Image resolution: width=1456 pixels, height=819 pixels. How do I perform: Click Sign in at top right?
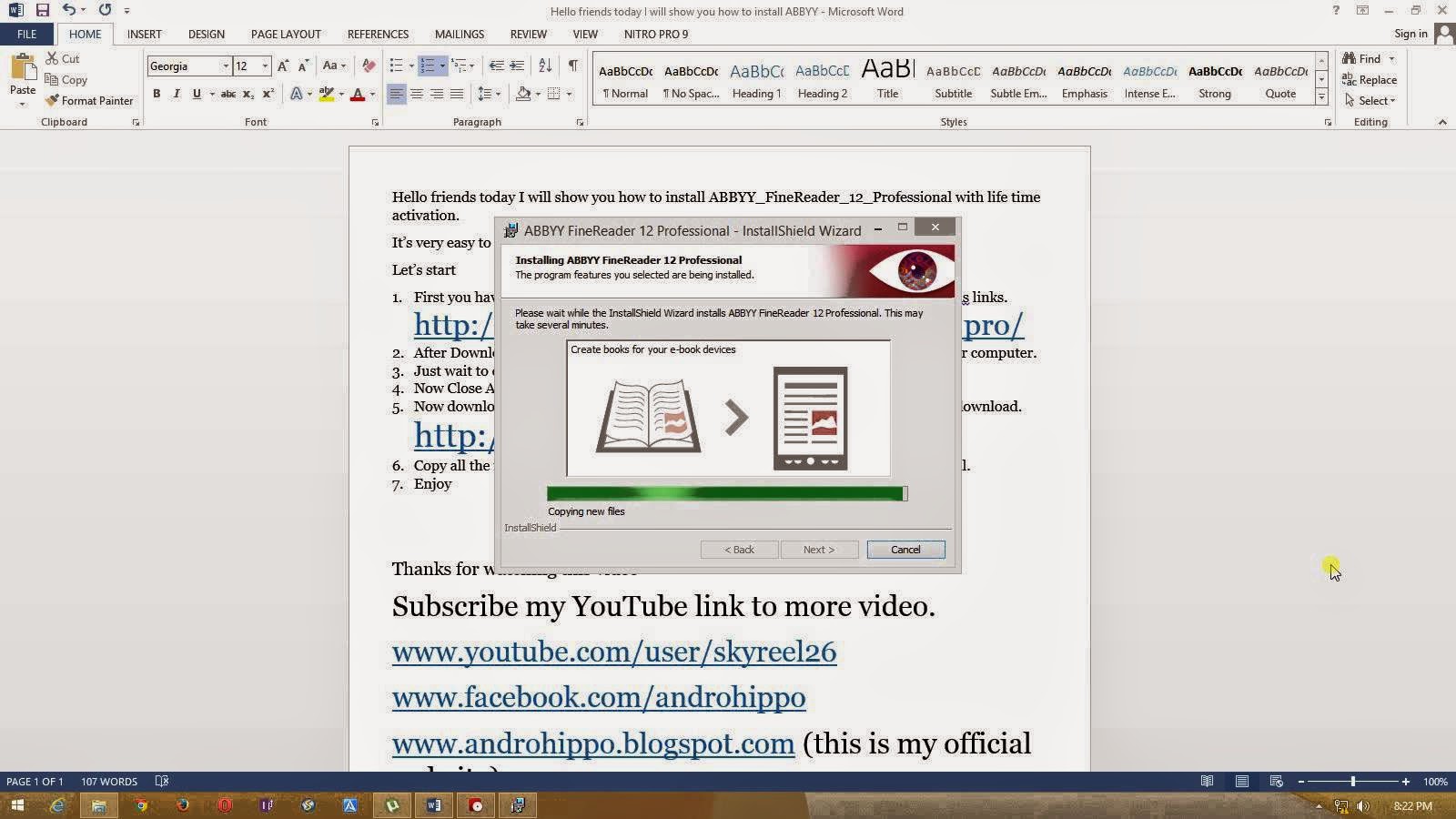(1410, 34)
